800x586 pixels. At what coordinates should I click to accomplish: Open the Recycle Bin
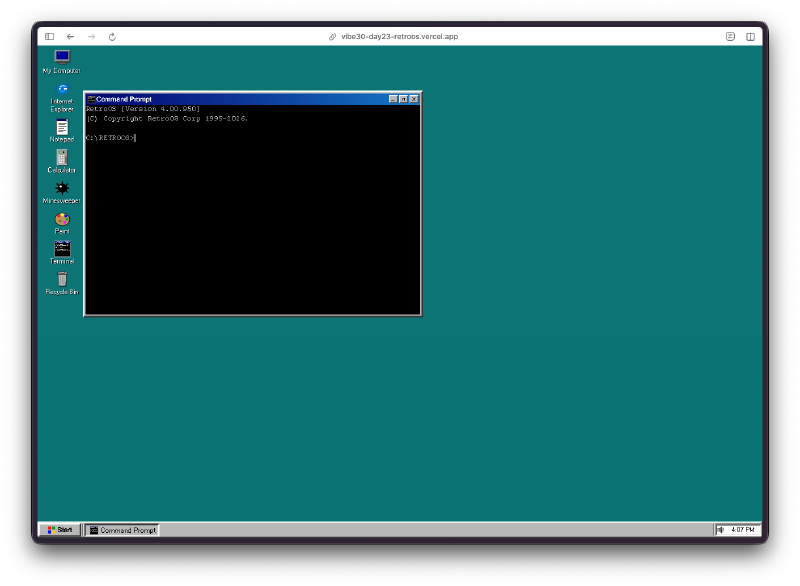(61, 280)
